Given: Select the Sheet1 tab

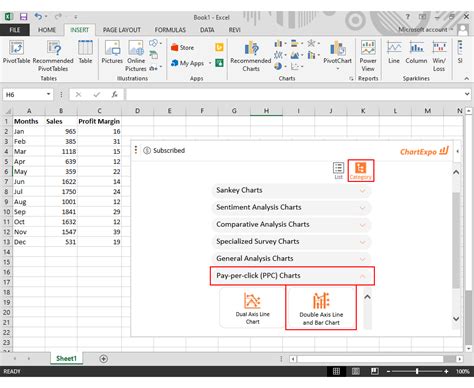Looking at the screenshot, I should coord(66,359).
